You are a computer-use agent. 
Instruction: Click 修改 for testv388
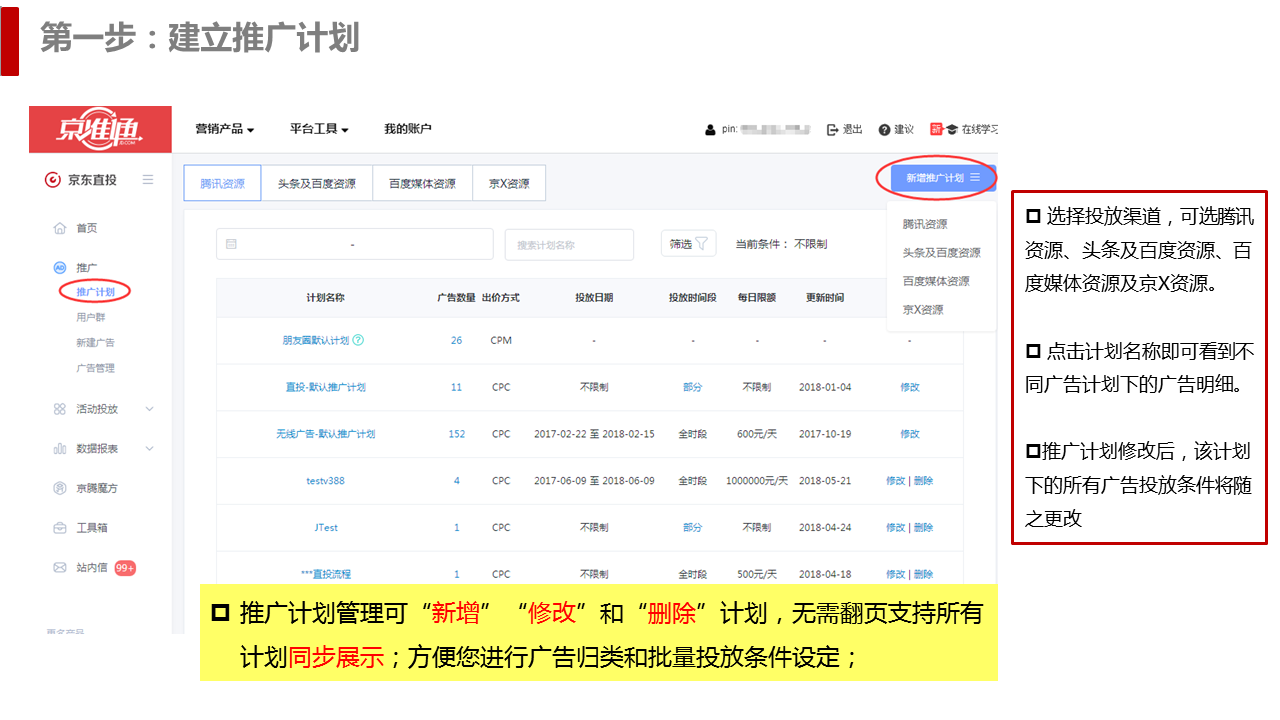896,481
